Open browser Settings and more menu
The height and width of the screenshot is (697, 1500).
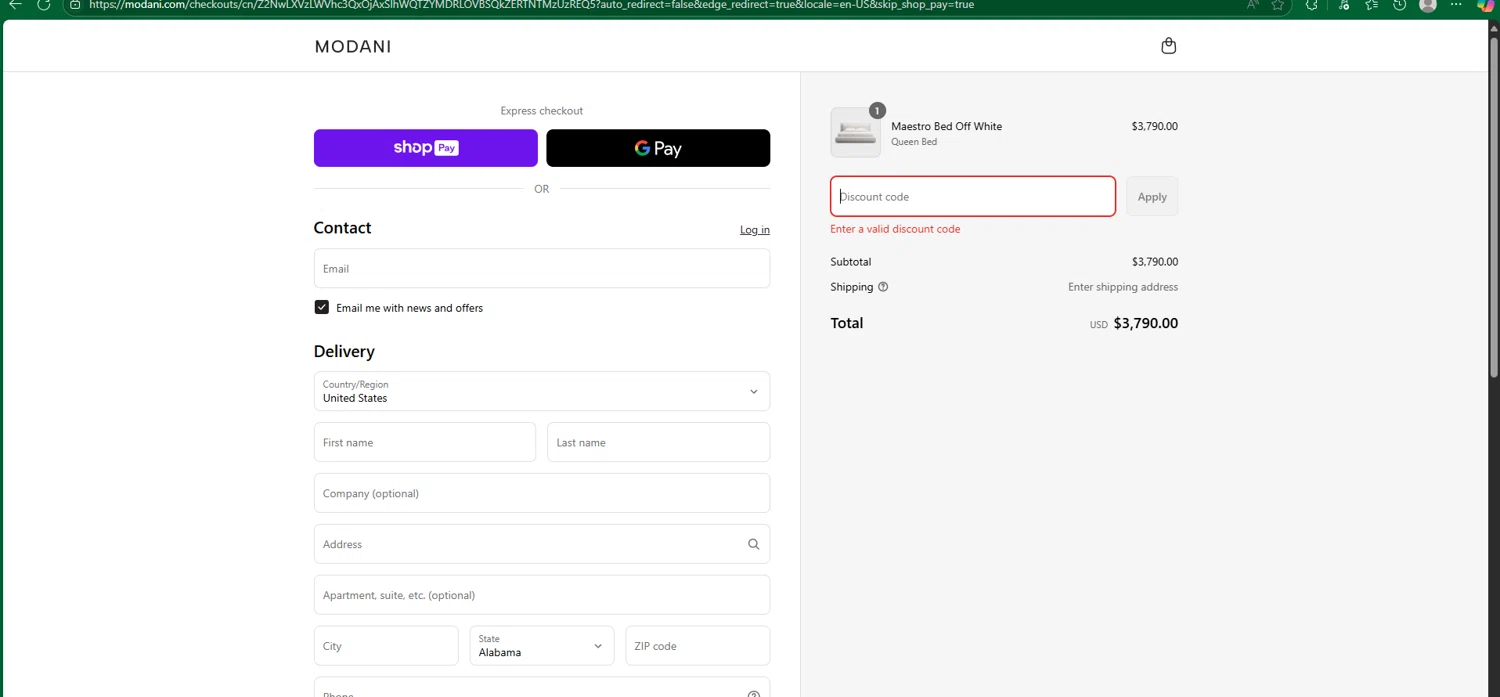1456,5
